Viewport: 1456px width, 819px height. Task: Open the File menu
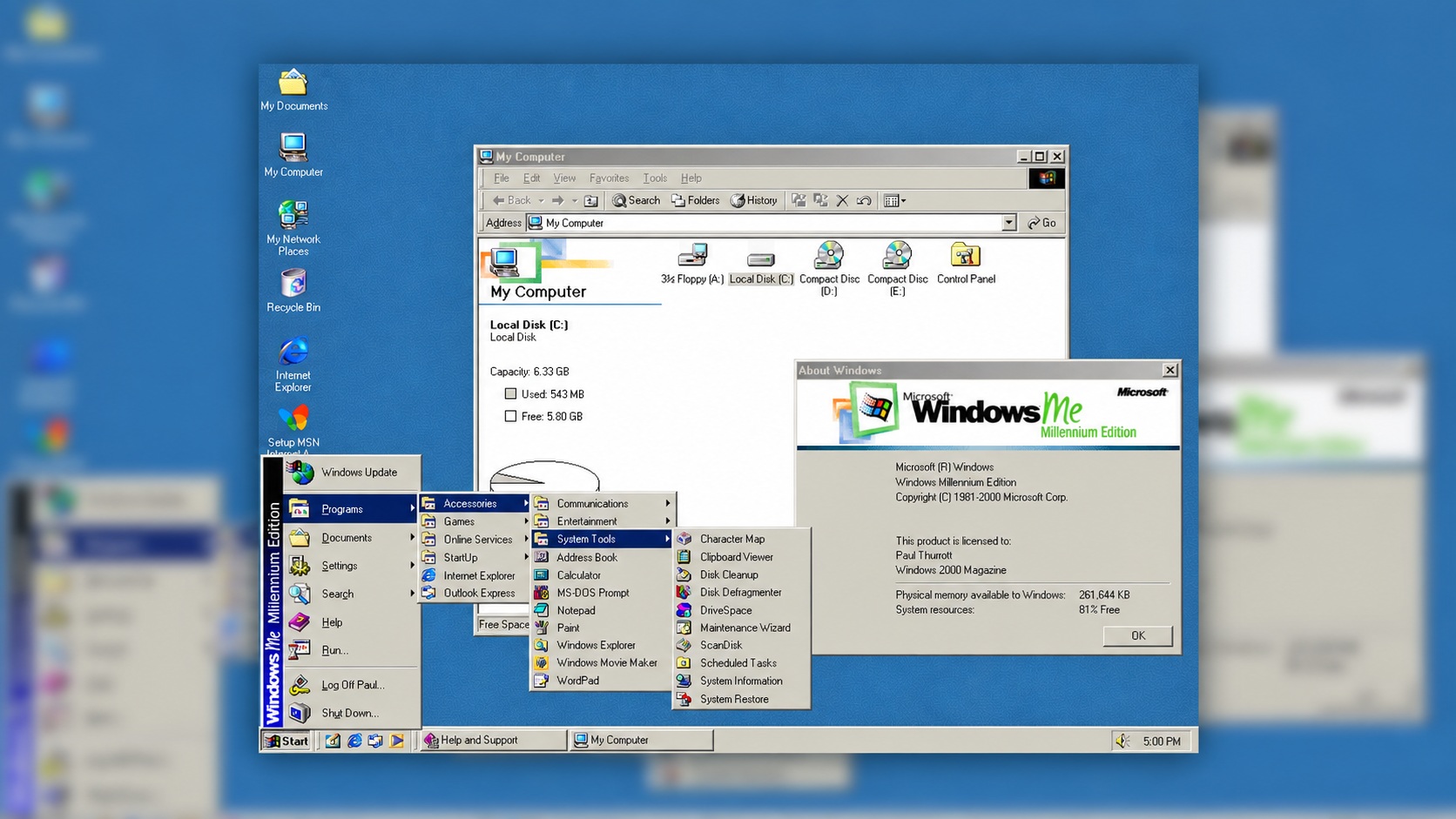pos(502,178)
